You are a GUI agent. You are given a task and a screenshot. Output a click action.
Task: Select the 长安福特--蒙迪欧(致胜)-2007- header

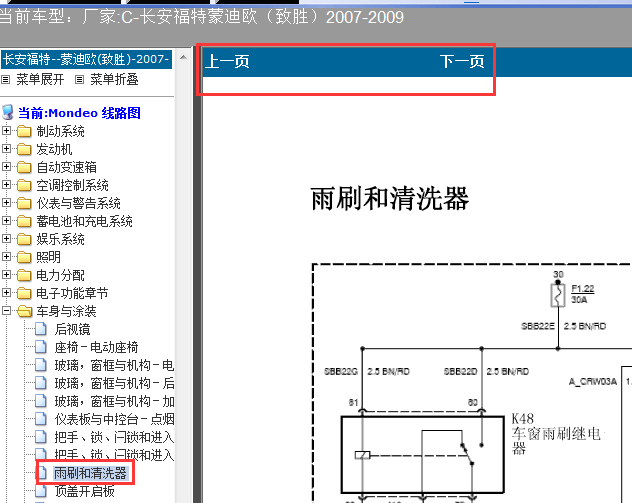pyautogui.click(x=86, y=59)
